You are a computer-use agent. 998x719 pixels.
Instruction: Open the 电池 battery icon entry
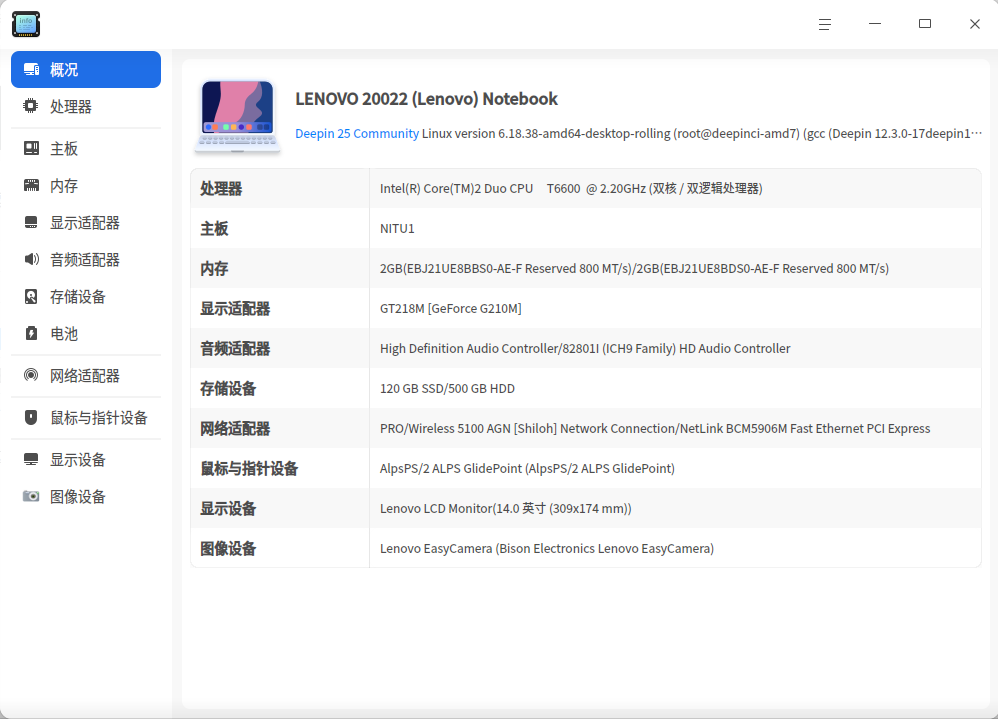(31, 333)
